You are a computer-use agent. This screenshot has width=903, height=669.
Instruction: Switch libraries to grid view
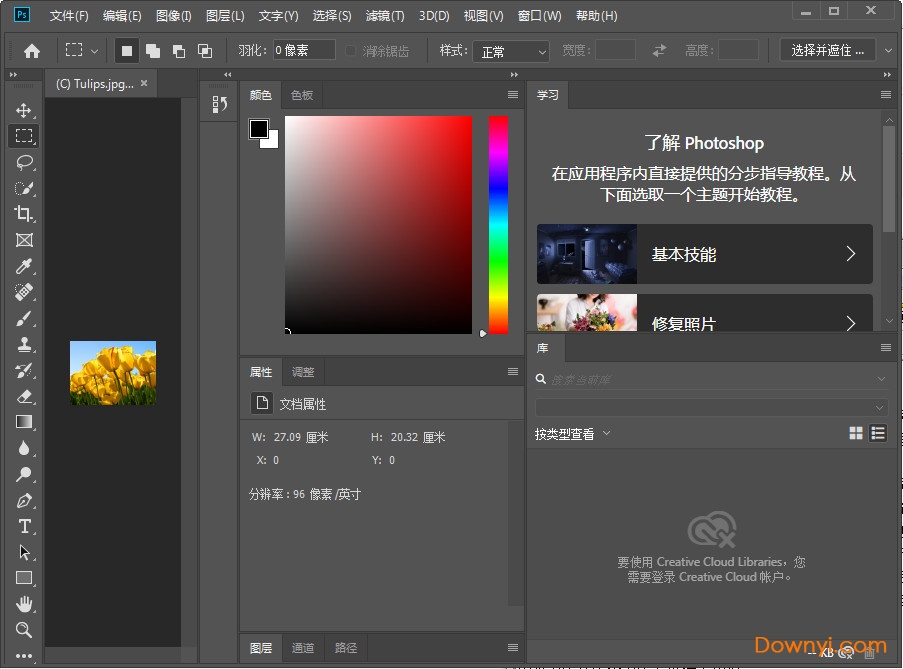pos(856,433)
